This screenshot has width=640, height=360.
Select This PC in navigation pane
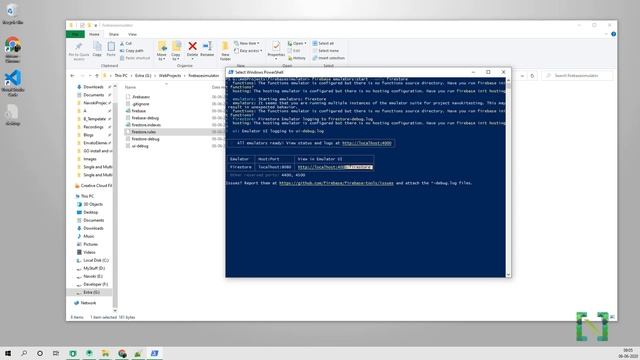pos(87,196)
